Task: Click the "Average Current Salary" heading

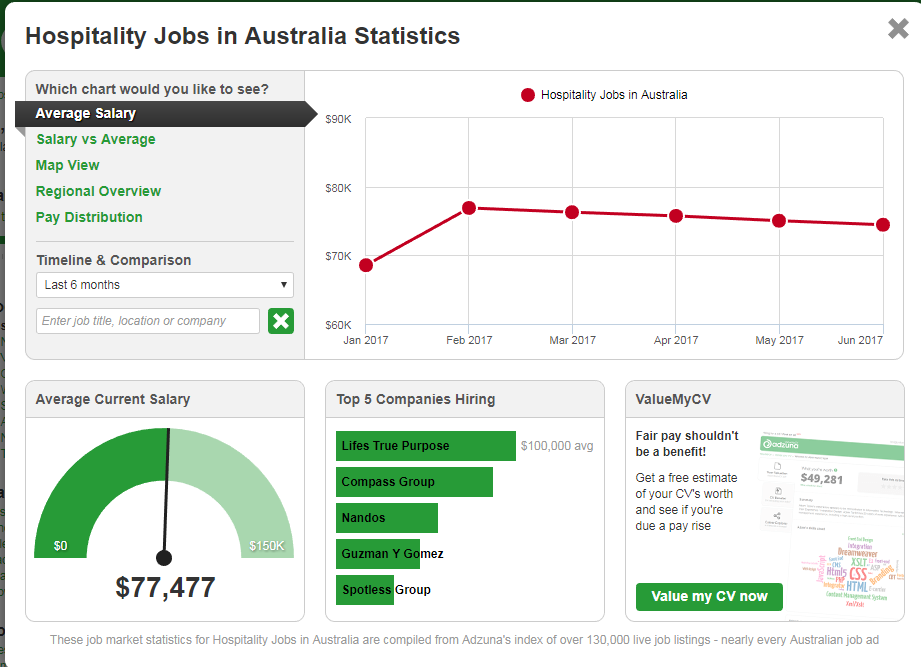Action: point(113,399)
